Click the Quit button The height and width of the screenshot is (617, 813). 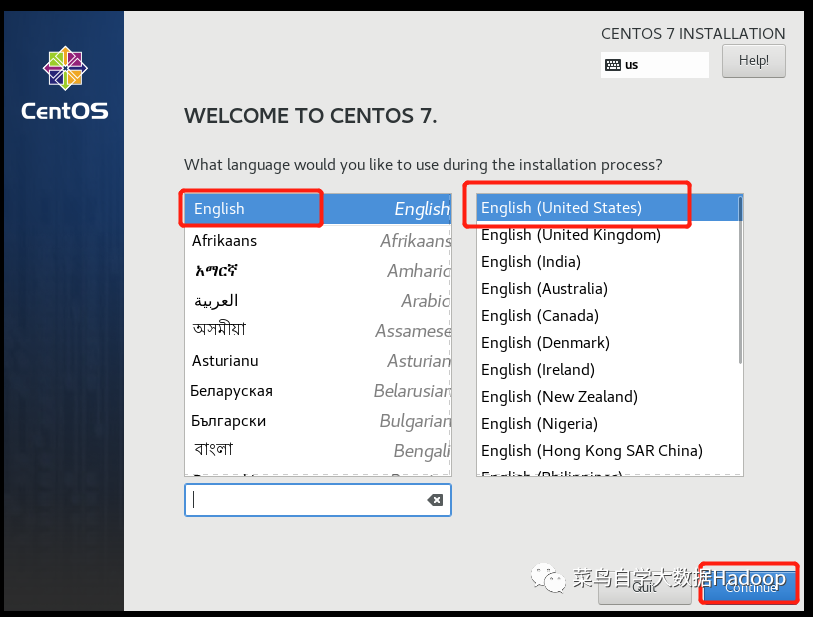[x=644, y=590]
